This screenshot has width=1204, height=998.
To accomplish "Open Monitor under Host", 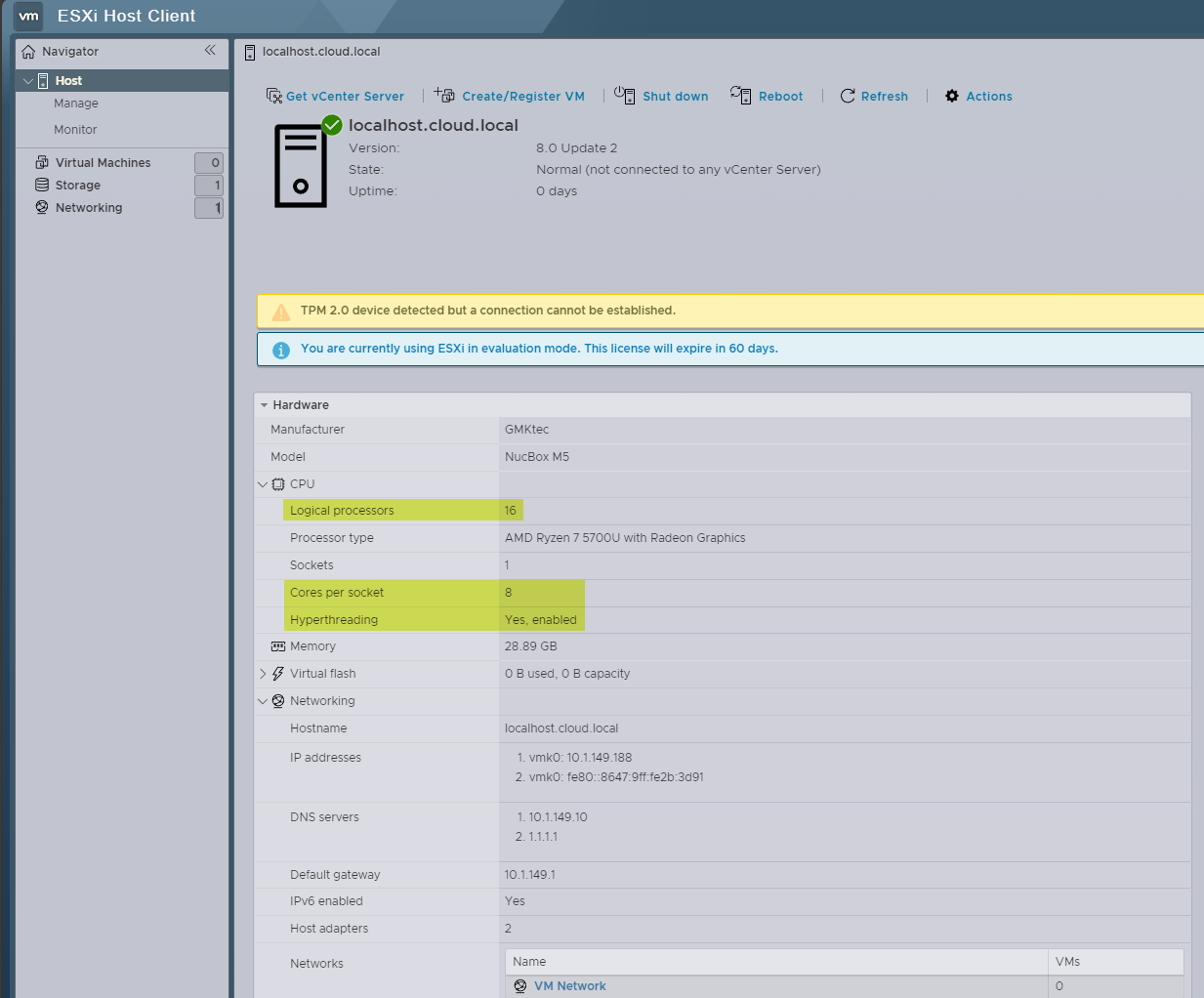I will pyautogui.click(x=75, y=130).
